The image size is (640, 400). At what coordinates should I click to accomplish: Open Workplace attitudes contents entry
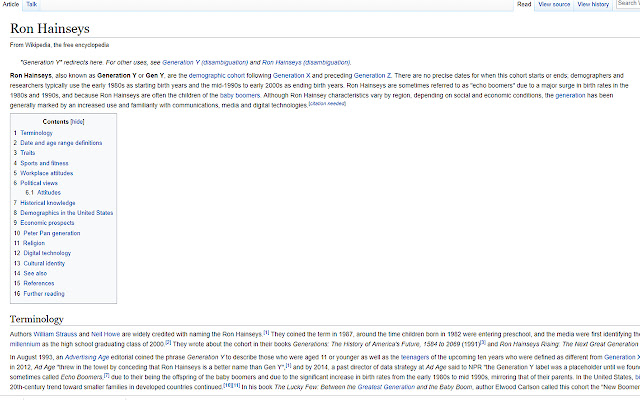point(47,173)
